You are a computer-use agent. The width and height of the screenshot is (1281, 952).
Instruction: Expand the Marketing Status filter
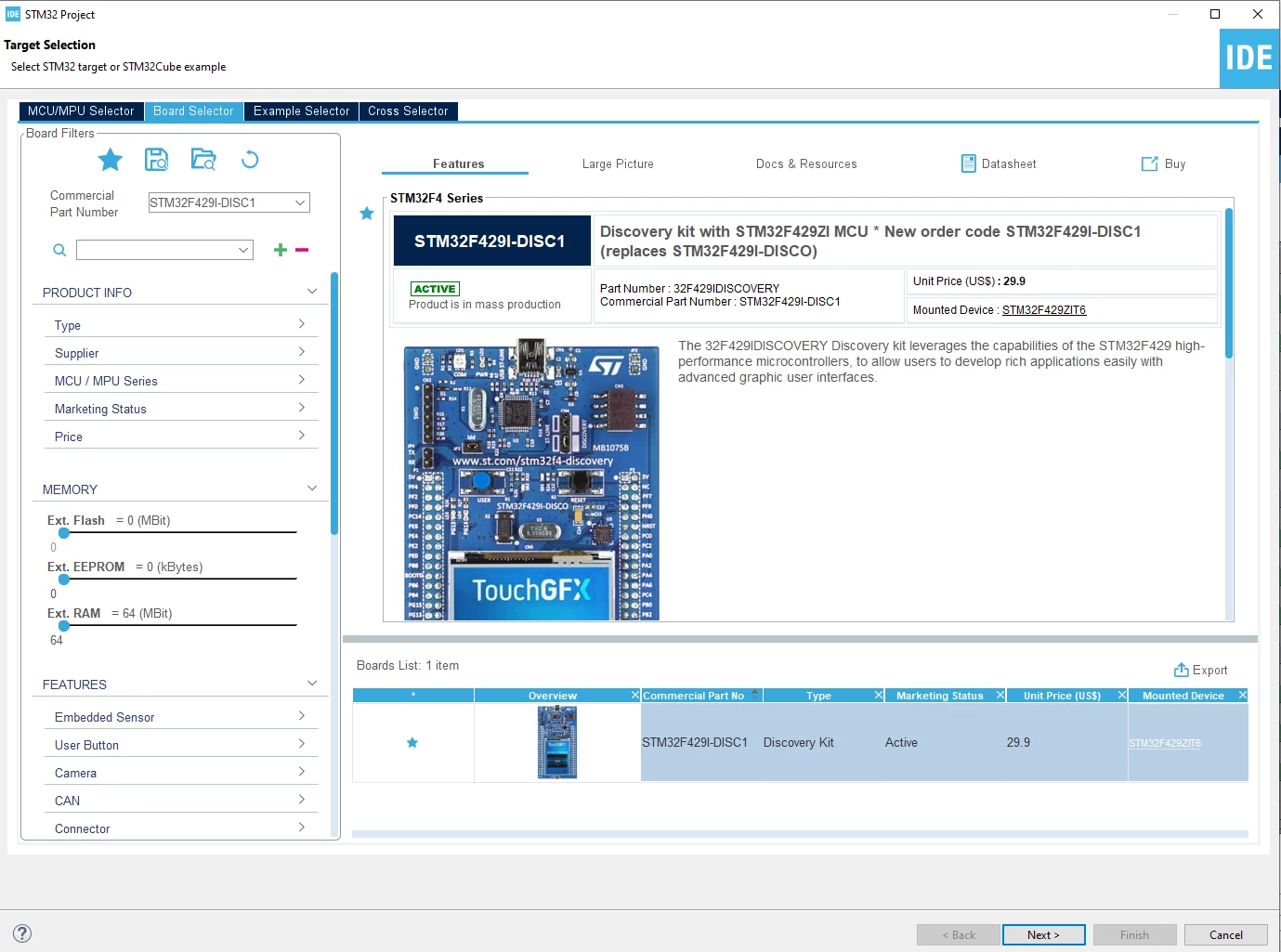pyautogui.click(x=302, y=408)
